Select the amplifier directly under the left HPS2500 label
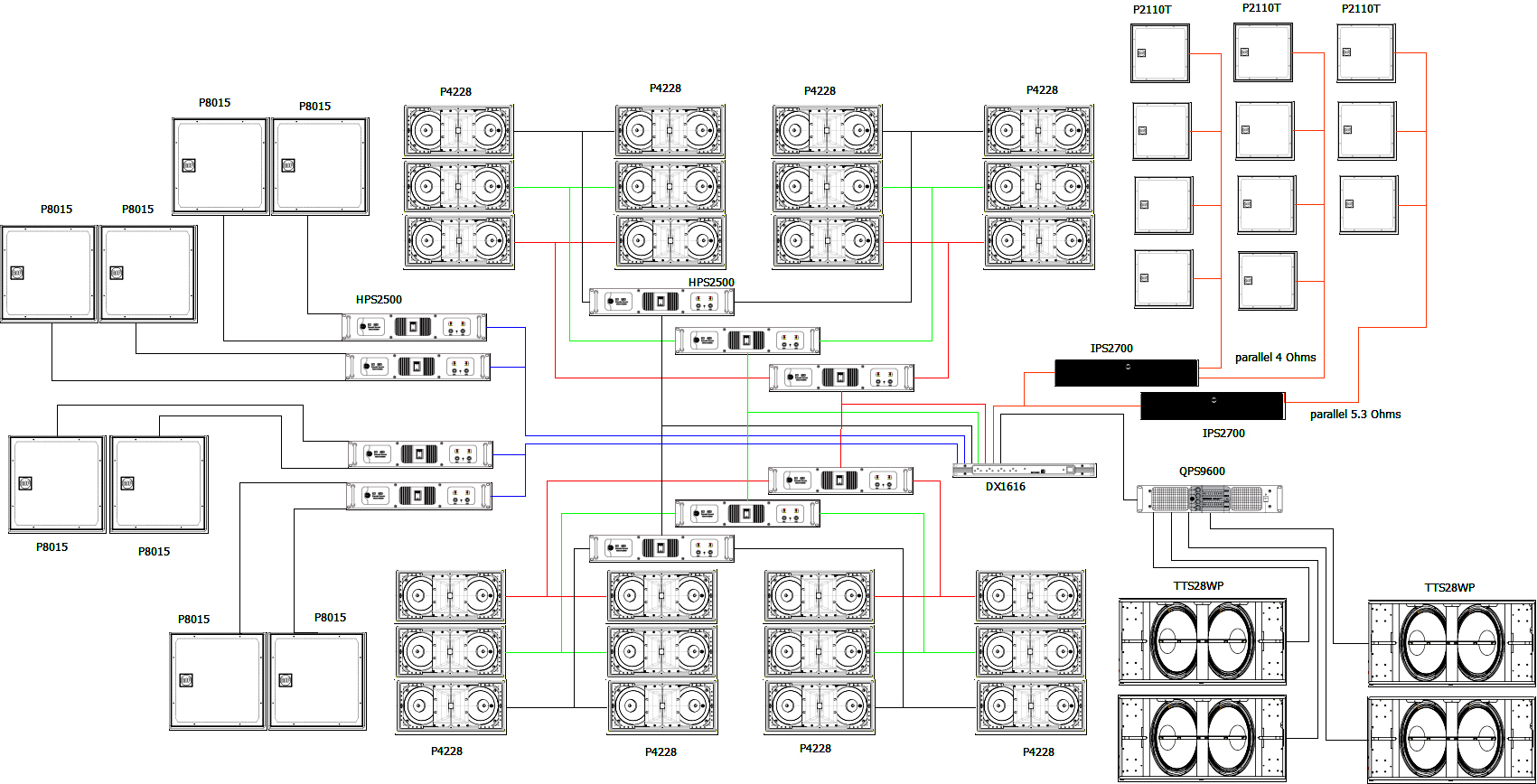This screenshot has height=784, width=1537. [414, 327]
